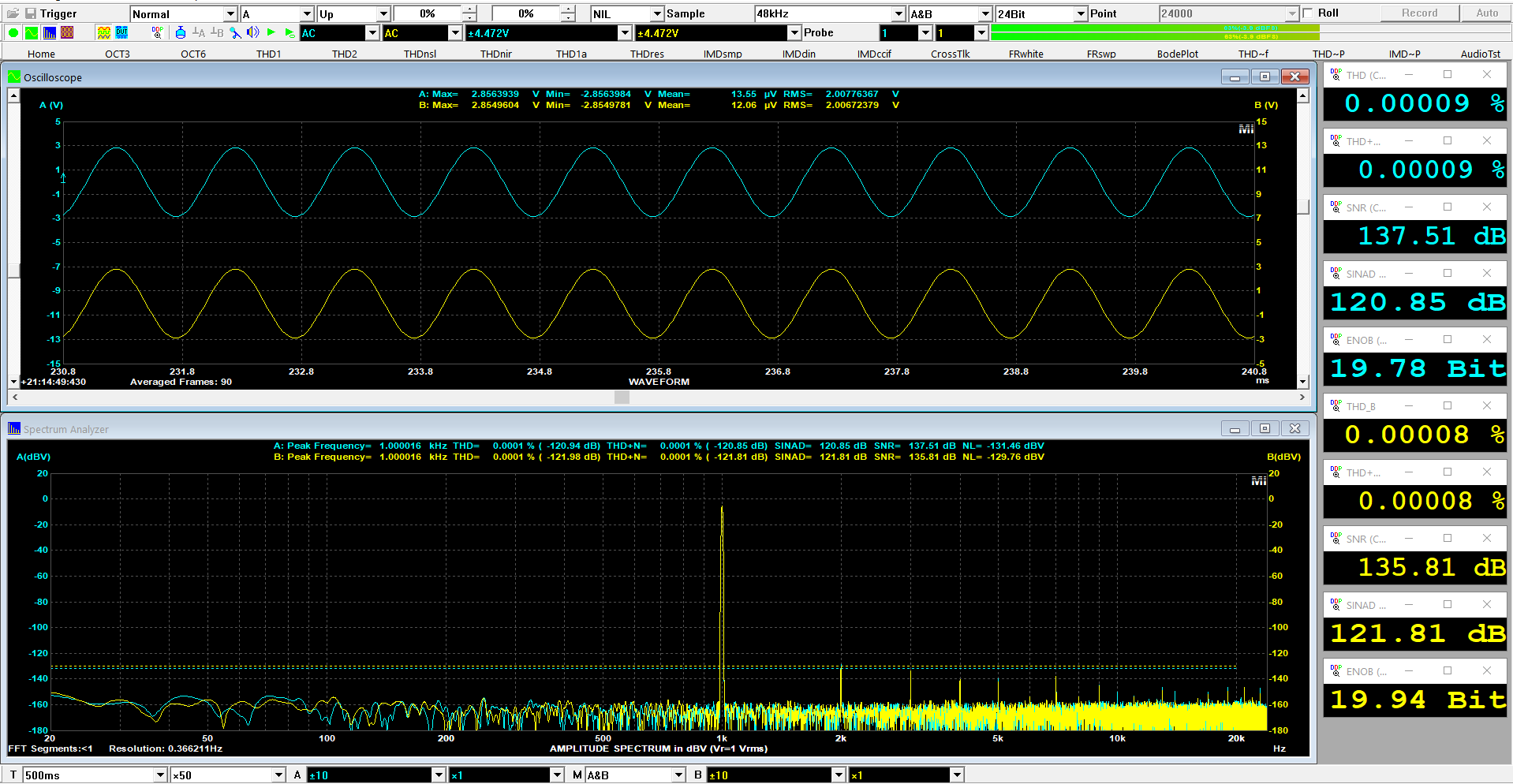The height and width of the screenshot is (784, 1513).
Task: Click the T label button in bottom bar
Action: coord(13,775)
